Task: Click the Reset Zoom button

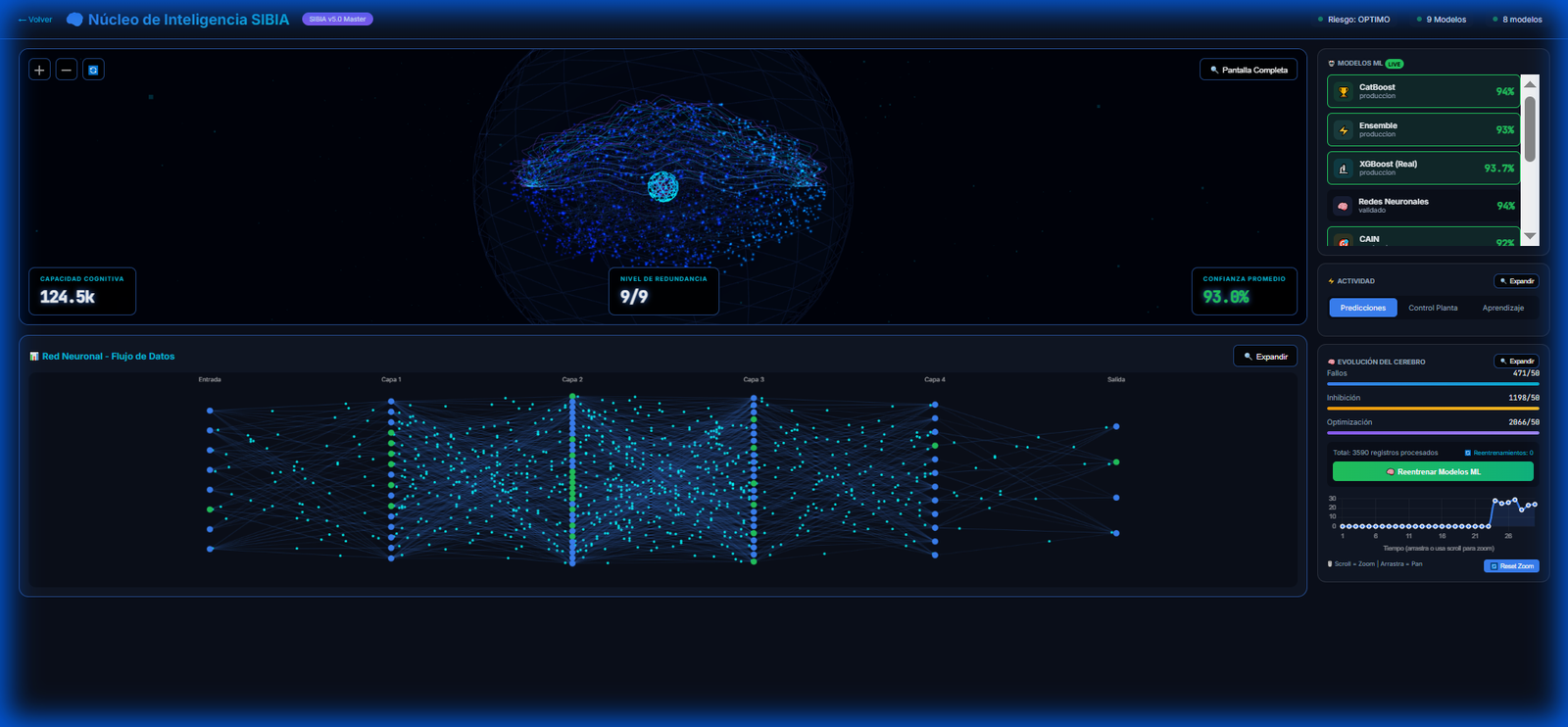Action: click(x=1511, y=566)
